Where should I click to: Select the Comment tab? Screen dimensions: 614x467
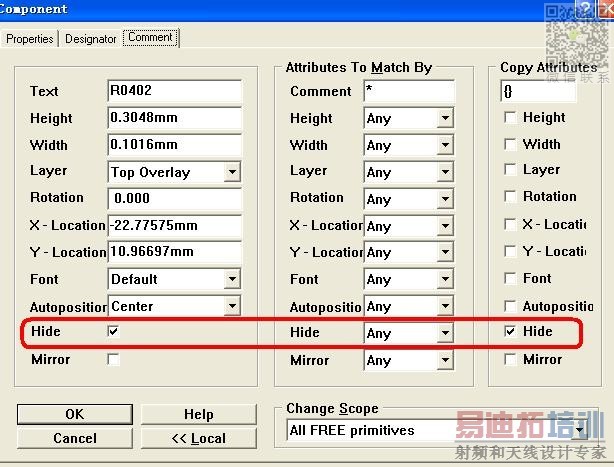[x=150, y=38]
